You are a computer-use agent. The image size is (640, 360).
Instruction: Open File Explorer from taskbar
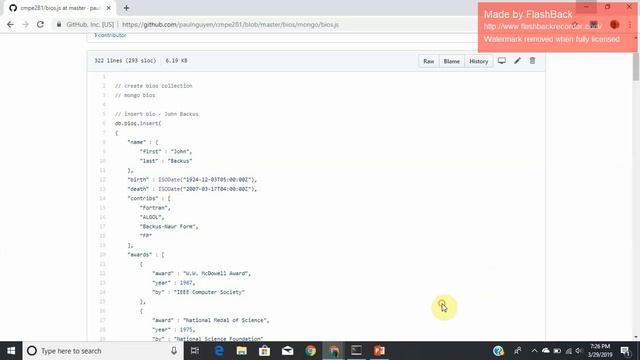tap(242, 351)
